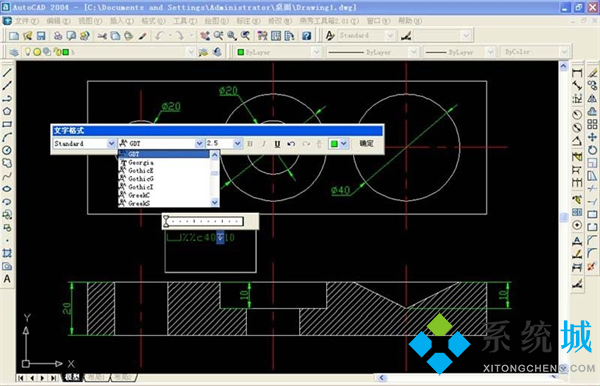Expand the Standard text style dropdown

coord(111,143)
